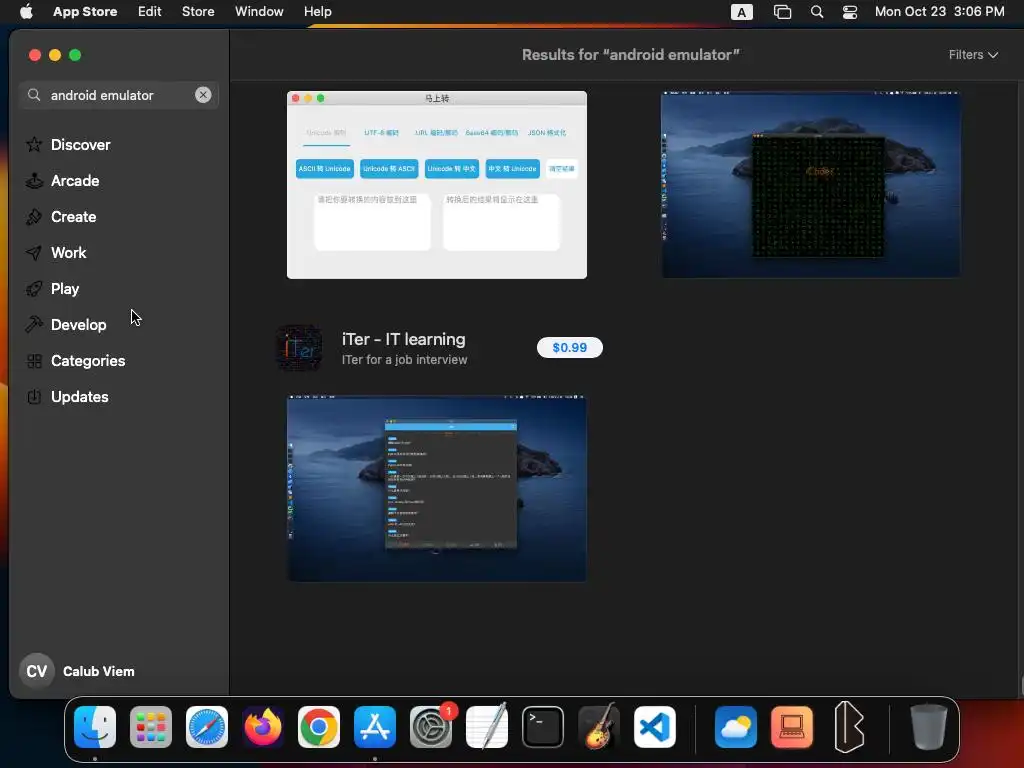Screen dimensions: 1024x768
Task: Open the Unicode converter app screenshot
Action: click(437, 185)
